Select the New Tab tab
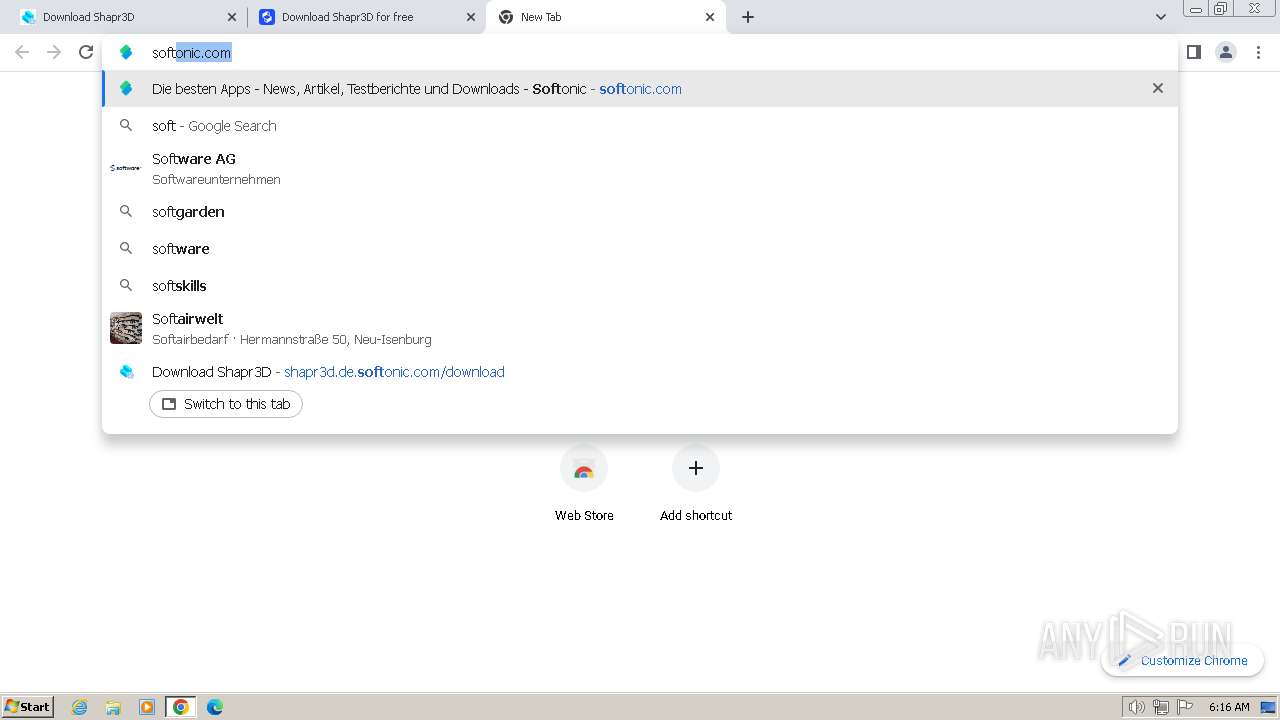This screenshot has height=720, width=1280. pyautogui.click(x=605, y=17)
